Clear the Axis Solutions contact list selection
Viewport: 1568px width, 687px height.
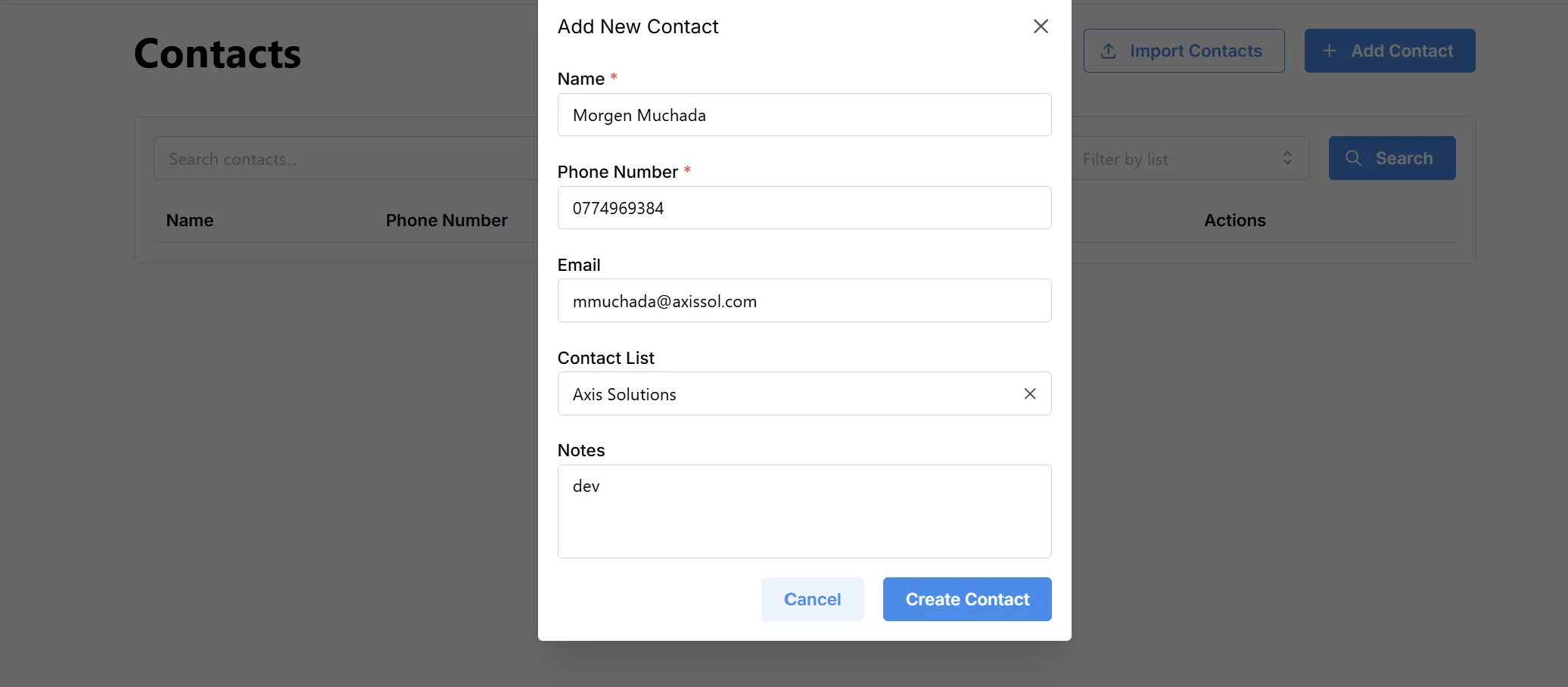[x=1029, y=393]
